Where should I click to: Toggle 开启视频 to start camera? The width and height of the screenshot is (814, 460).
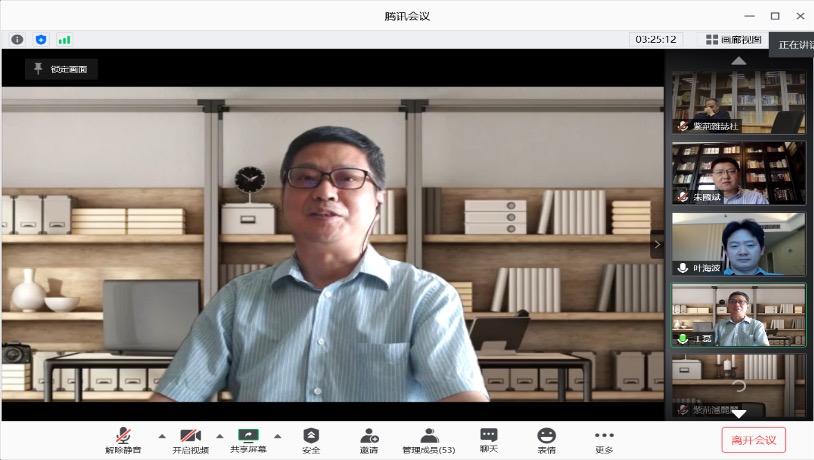tap(190, 440)
